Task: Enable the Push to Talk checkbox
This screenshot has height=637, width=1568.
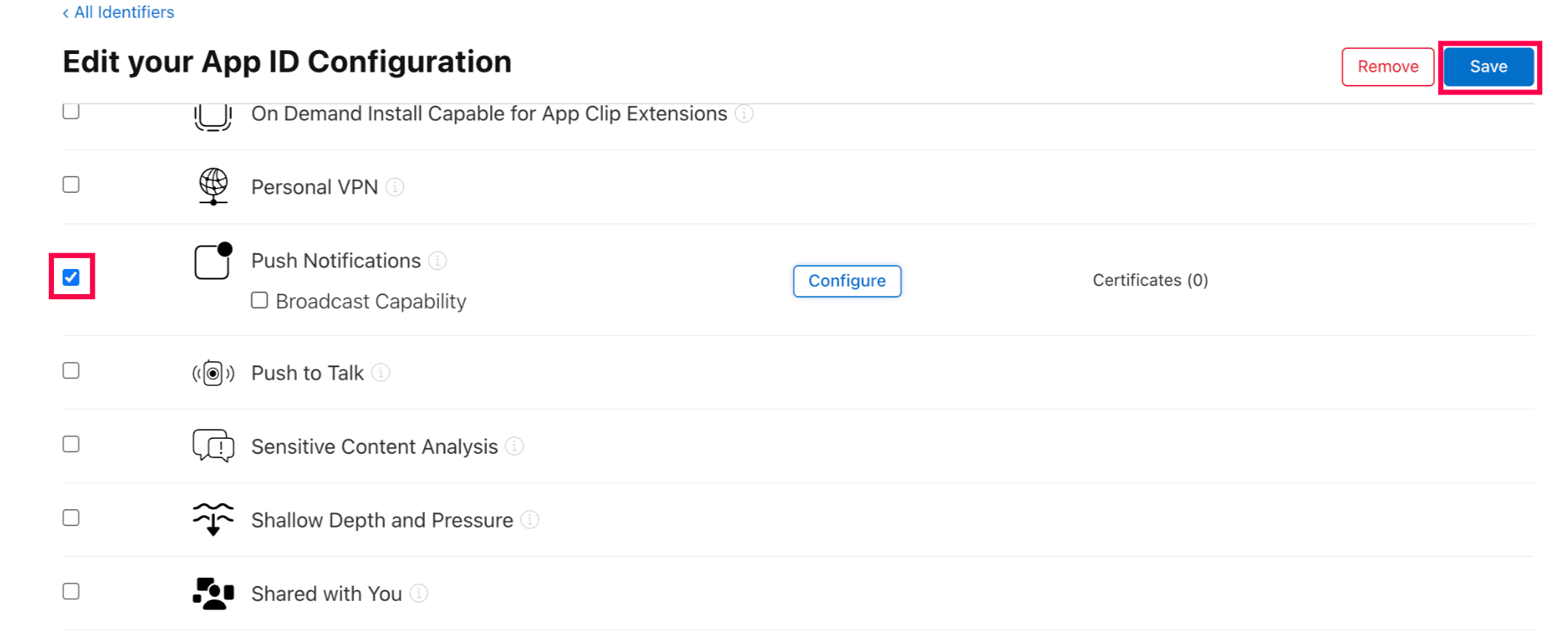Action: (x=71, y=370)
